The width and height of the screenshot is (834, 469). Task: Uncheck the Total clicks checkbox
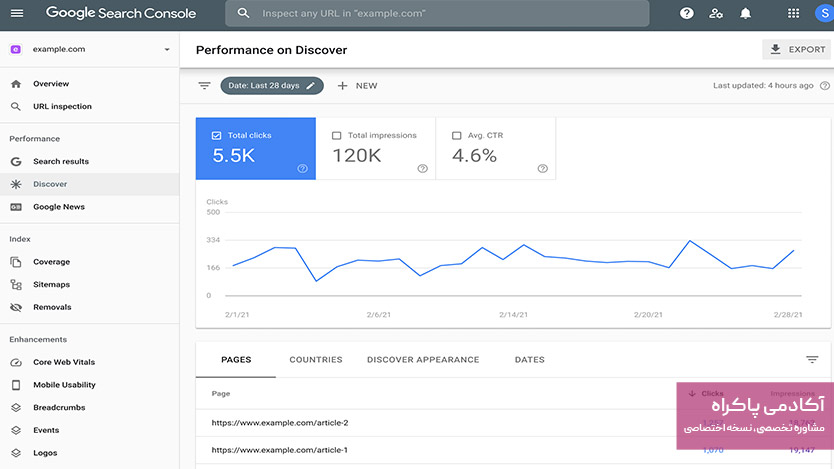(x=216, y=136)
